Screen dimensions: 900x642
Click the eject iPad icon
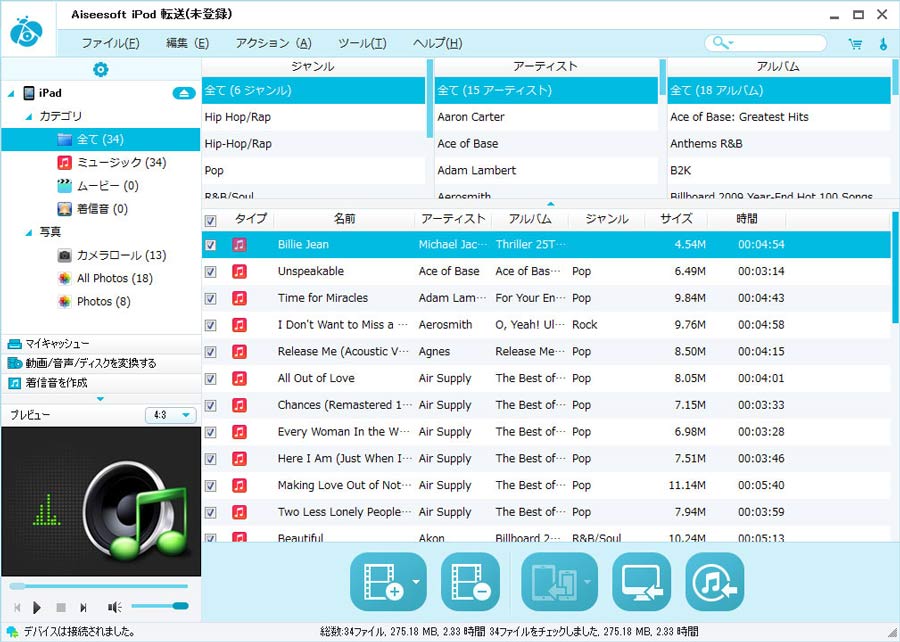coord(183,93)
